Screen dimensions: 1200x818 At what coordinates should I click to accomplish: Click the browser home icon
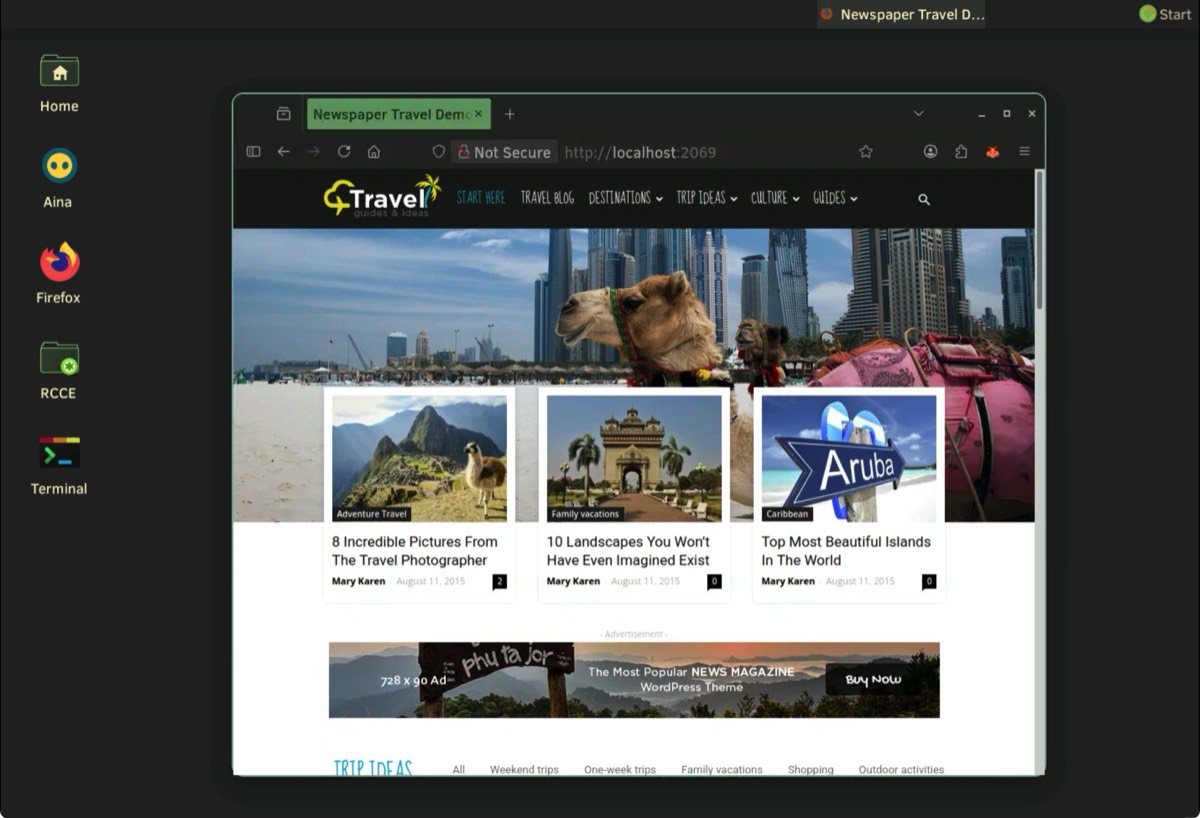(374, 152)
